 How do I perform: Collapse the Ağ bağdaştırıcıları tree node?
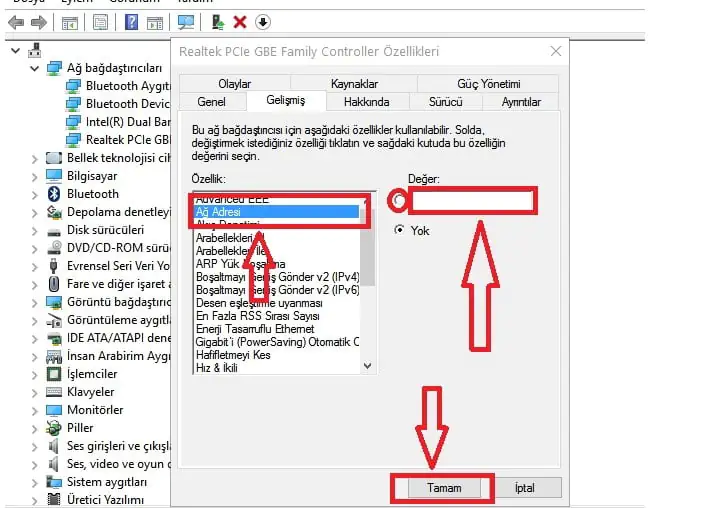coord(34,68)
